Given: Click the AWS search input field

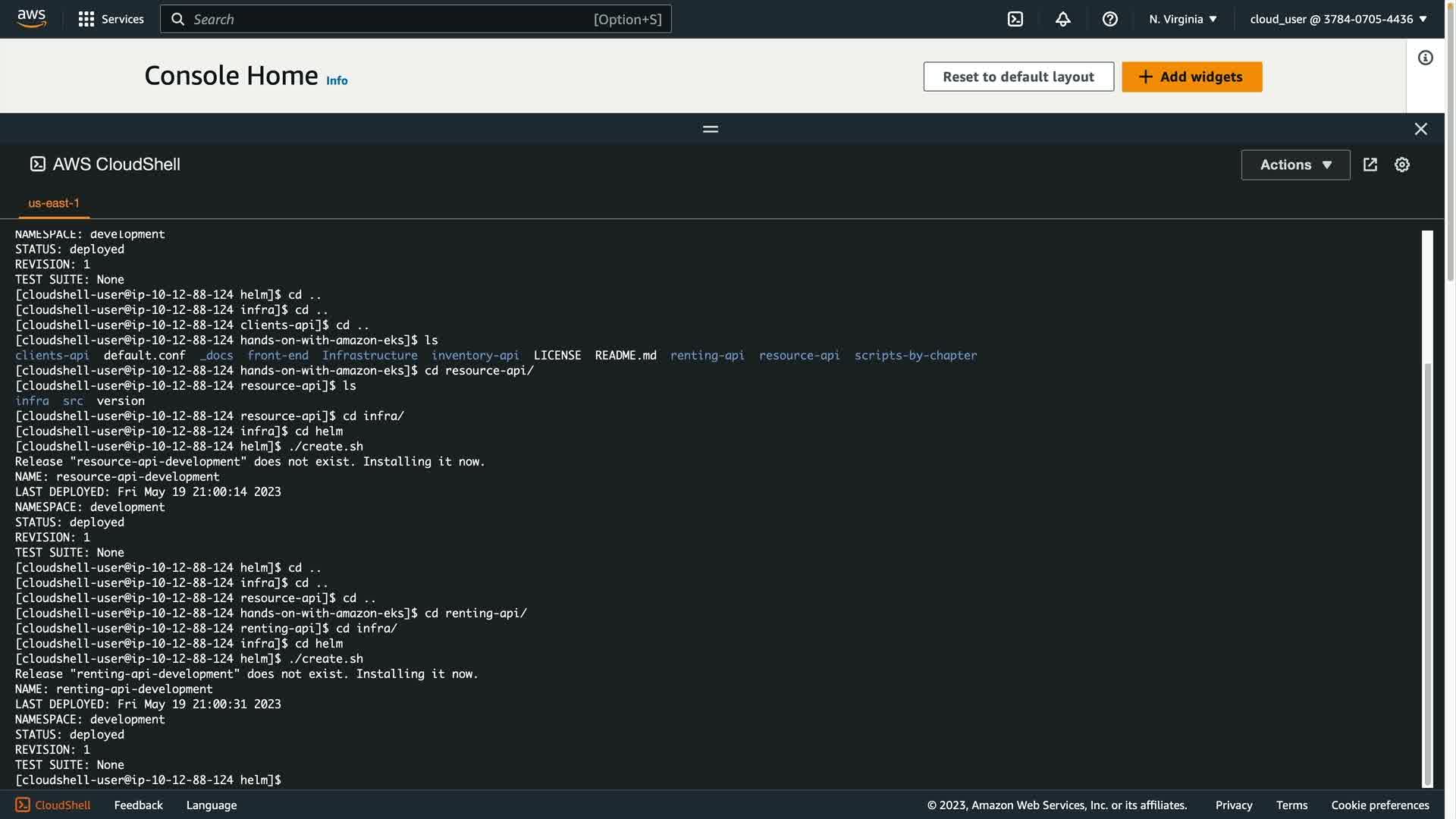Looking at the screenshot, I should pyautogui.click(x=415, y=19).
